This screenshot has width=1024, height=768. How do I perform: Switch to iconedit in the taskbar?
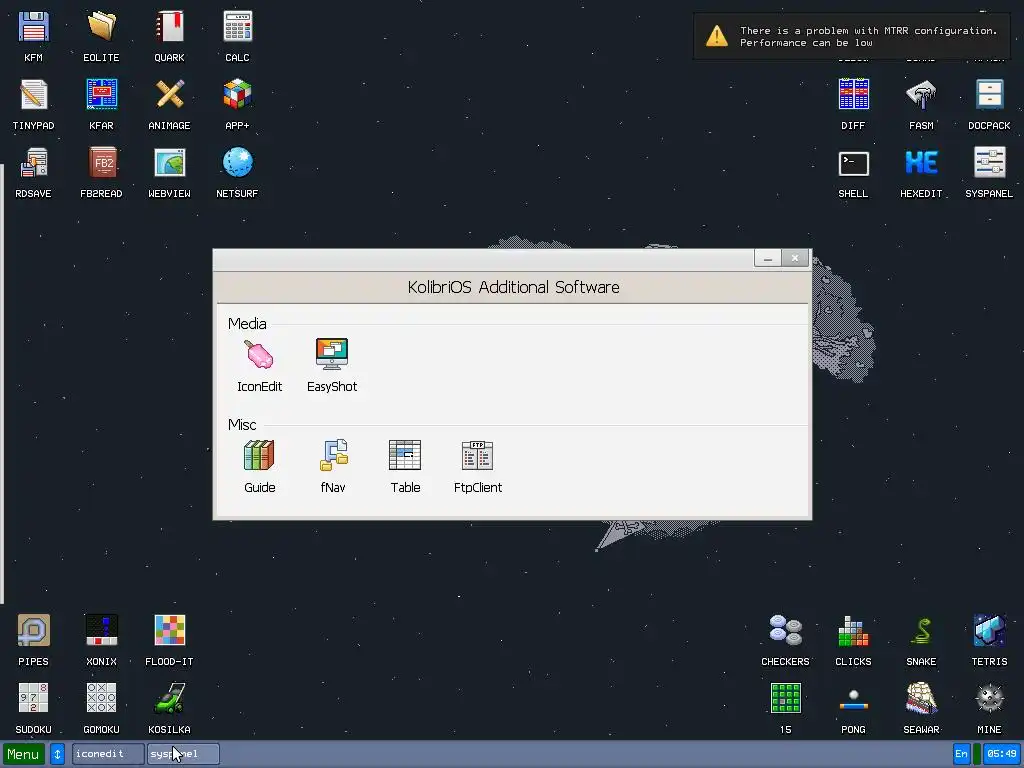108,754
